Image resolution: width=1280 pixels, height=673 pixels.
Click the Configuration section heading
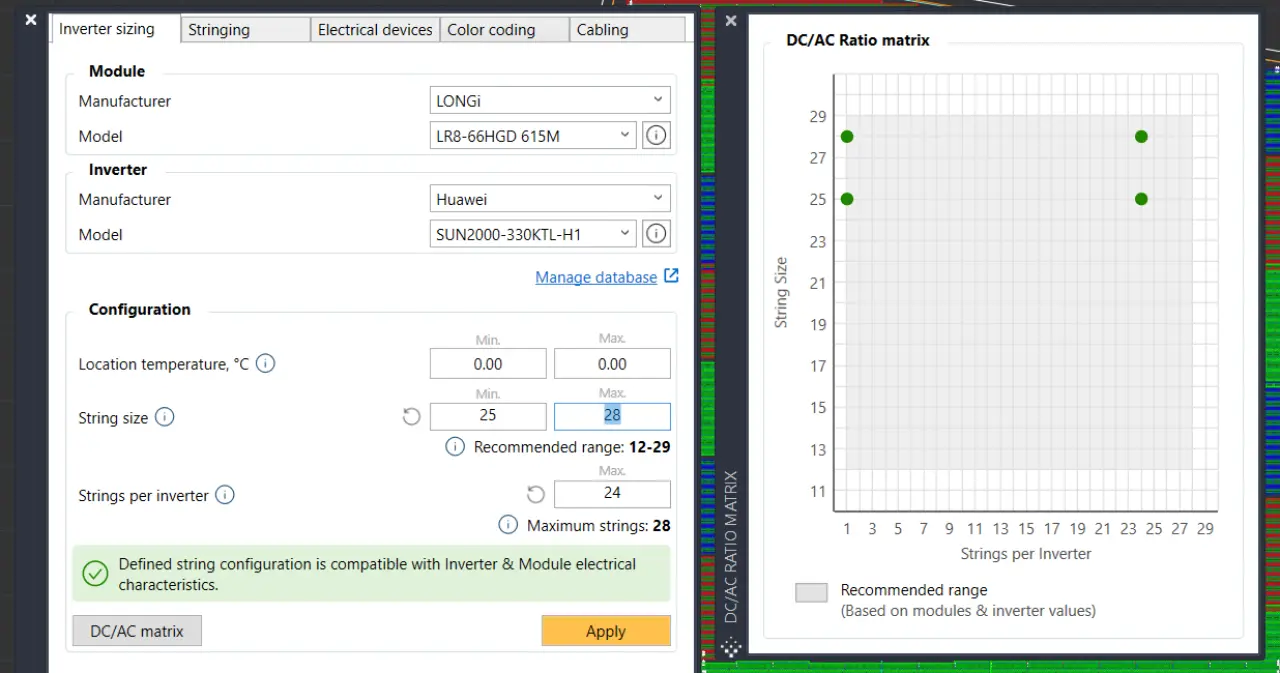point(140,309)
